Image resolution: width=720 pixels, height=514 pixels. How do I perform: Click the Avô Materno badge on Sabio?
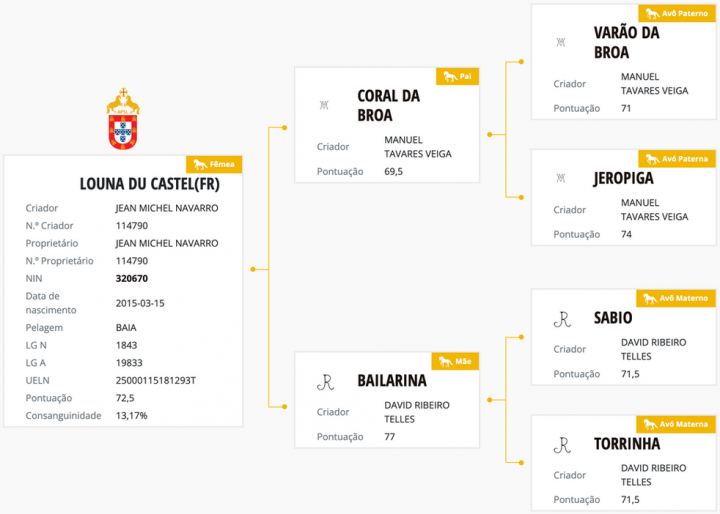pyautogui.click(x=675, y=298)
